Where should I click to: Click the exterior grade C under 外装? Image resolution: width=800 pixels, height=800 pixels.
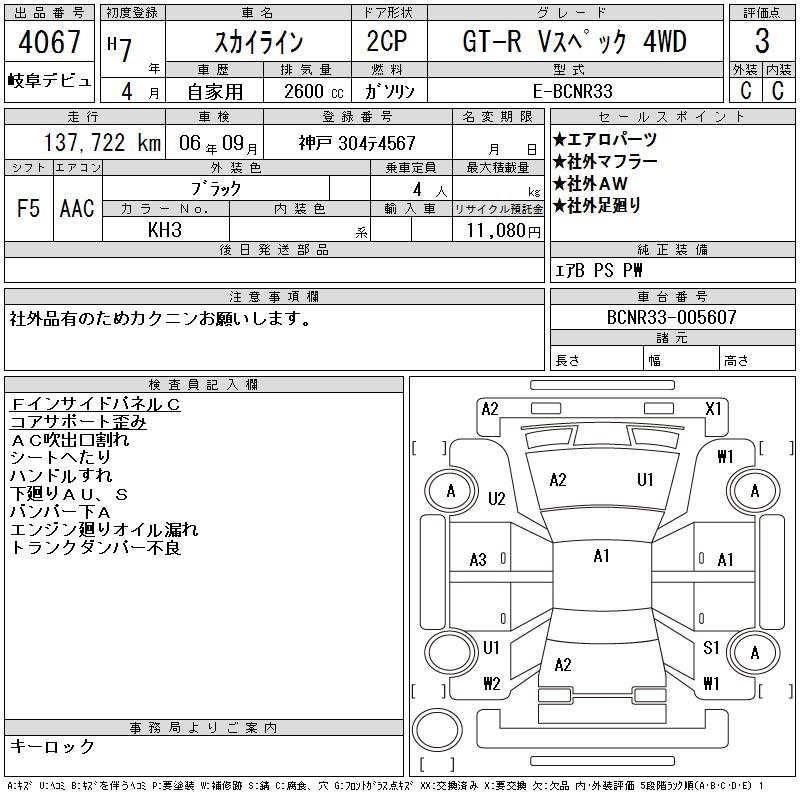pos(745,90)
